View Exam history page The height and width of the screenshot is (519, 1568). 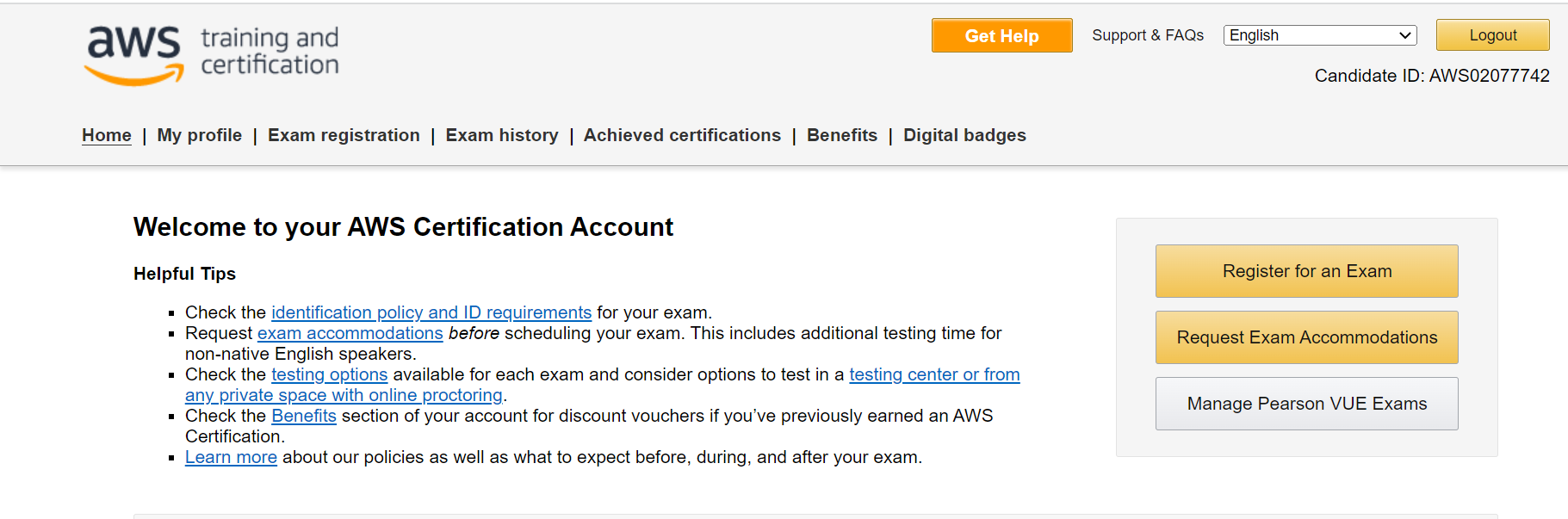click(502, 135)
